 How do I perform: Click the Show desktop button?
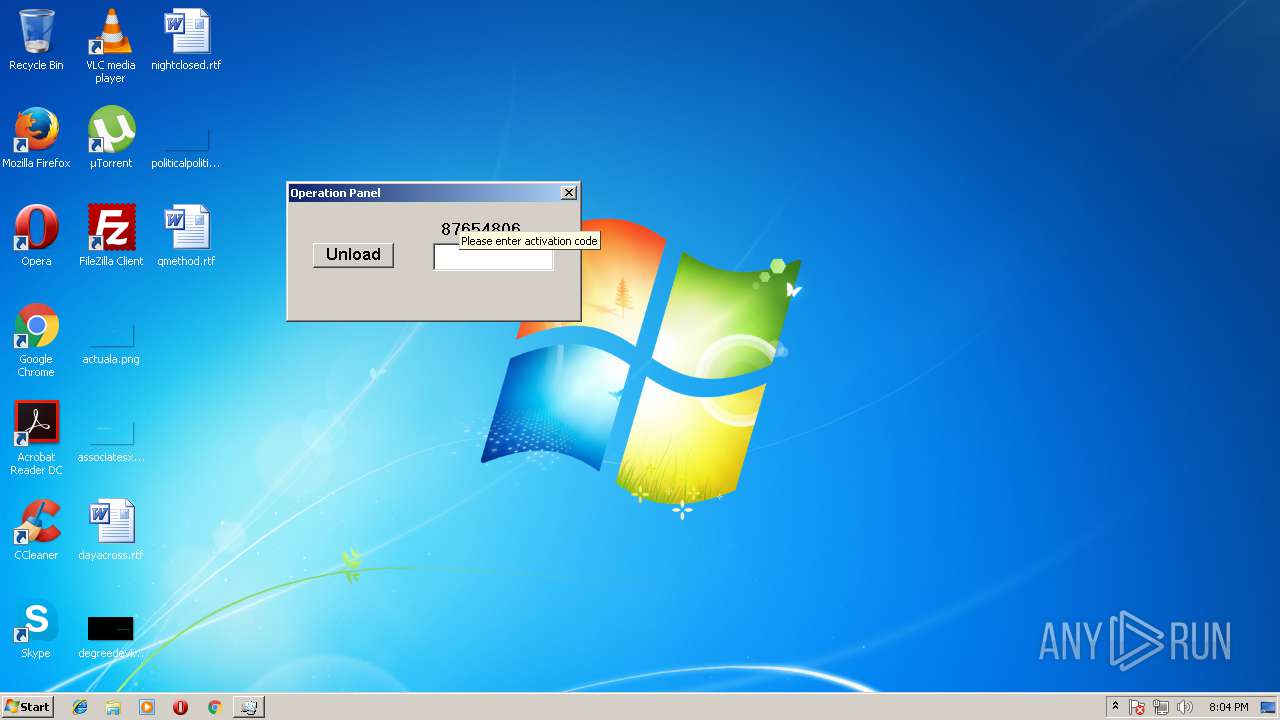[1268, 707]
